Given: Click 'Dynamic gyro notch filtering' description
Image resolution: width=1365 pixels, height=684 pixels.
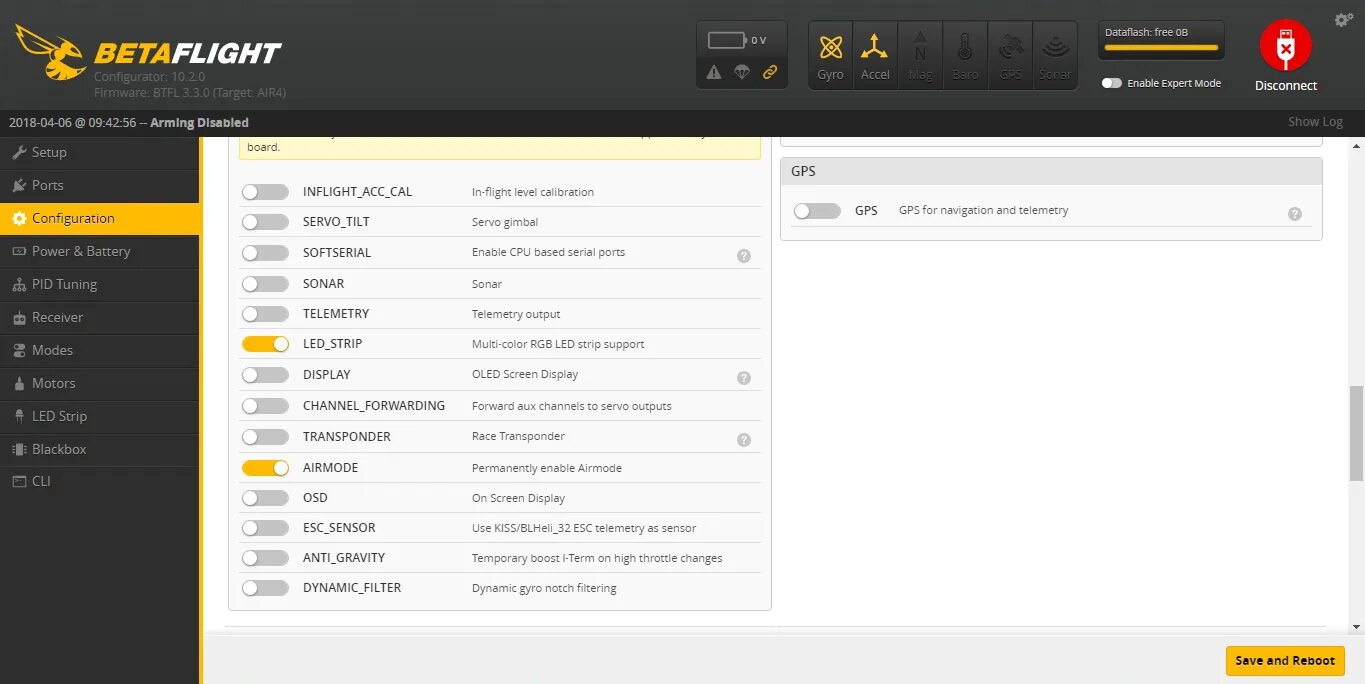Looking at the screenshot, I should click(x=544, y=588).
